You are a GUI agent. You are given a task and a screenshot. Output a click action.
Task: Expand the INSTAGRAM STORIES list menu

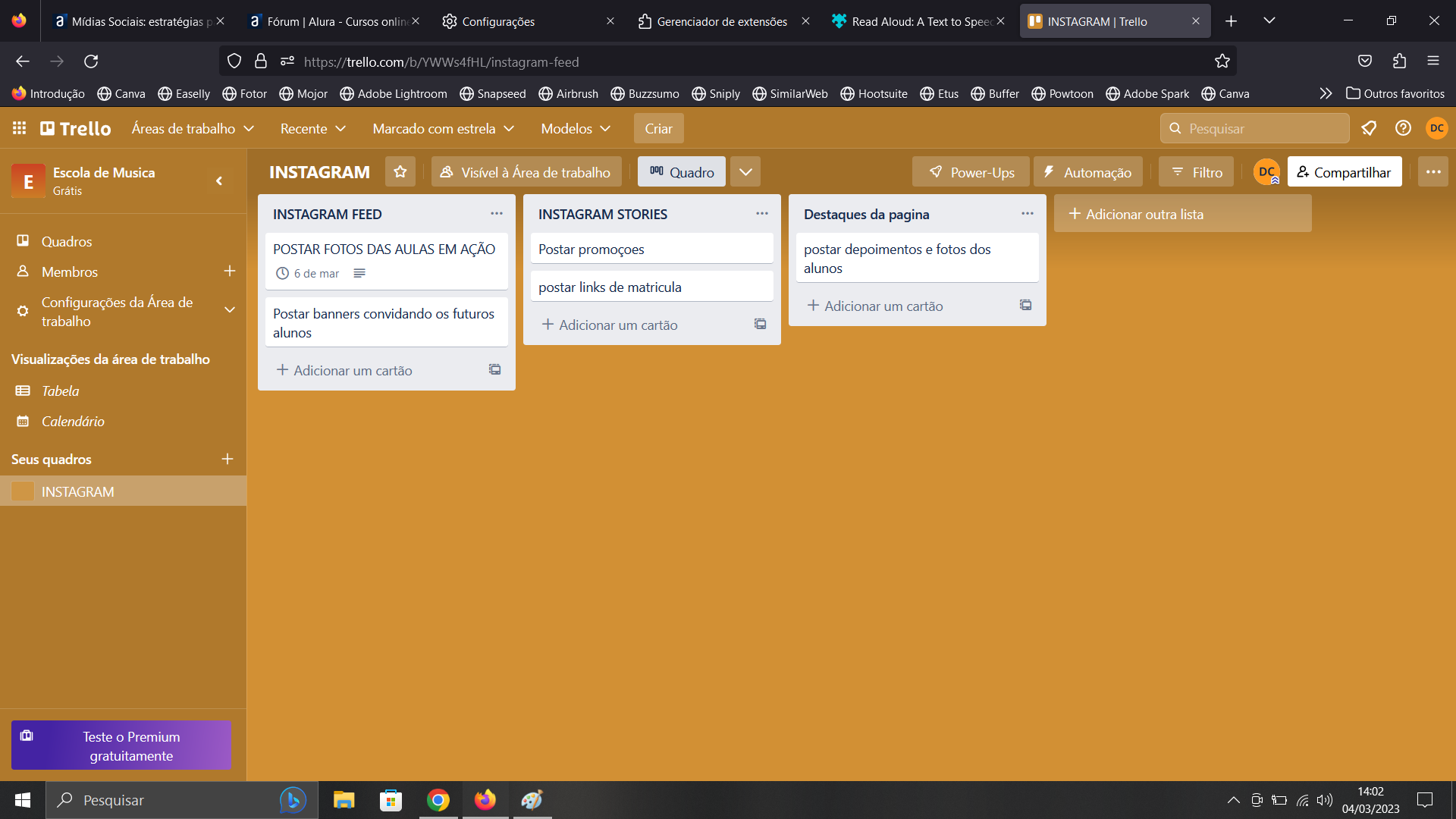[x=762, y=213]
